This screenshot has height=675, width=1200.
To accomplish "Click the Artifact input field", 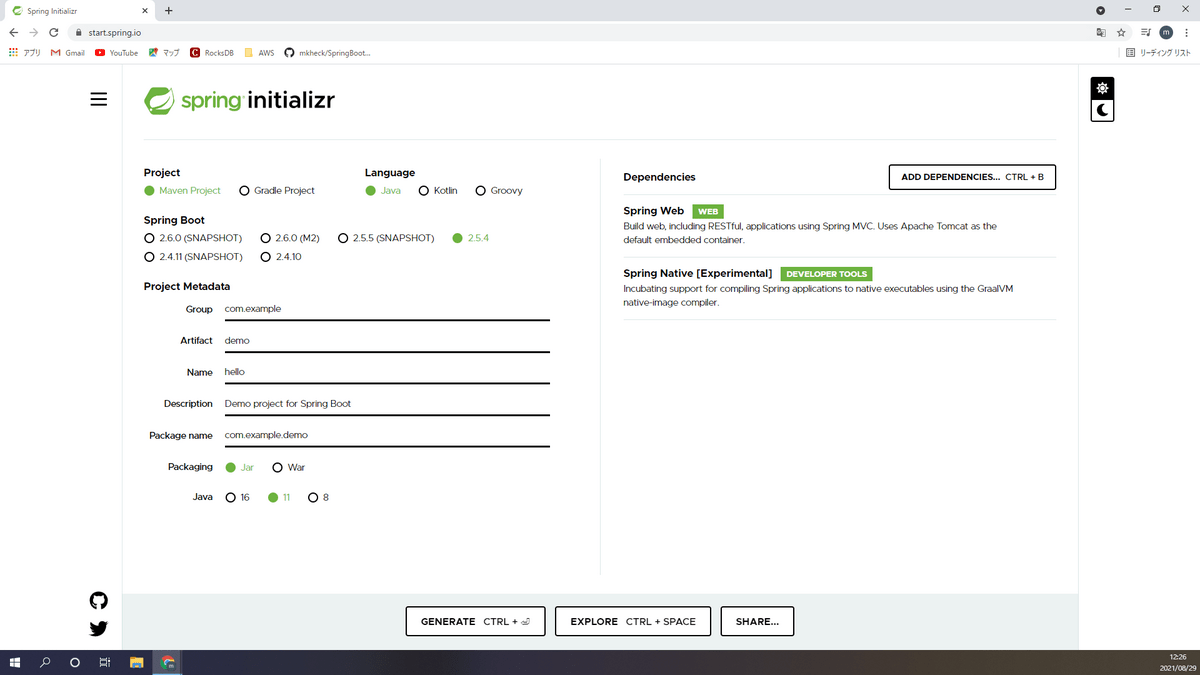I will [x=387, y=341].
